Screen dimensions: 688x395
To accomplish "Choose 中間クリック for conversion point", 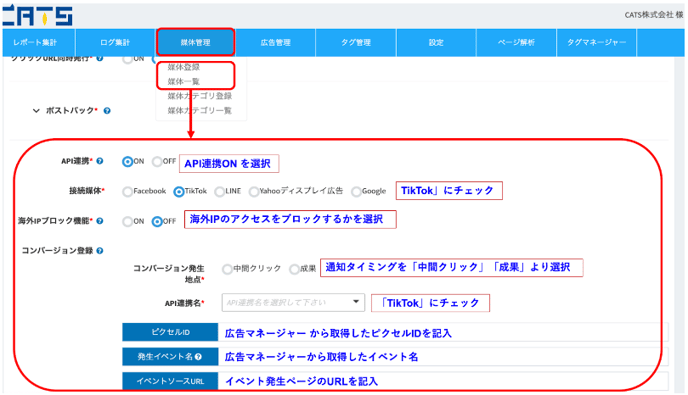I will [x=227, y=269].
